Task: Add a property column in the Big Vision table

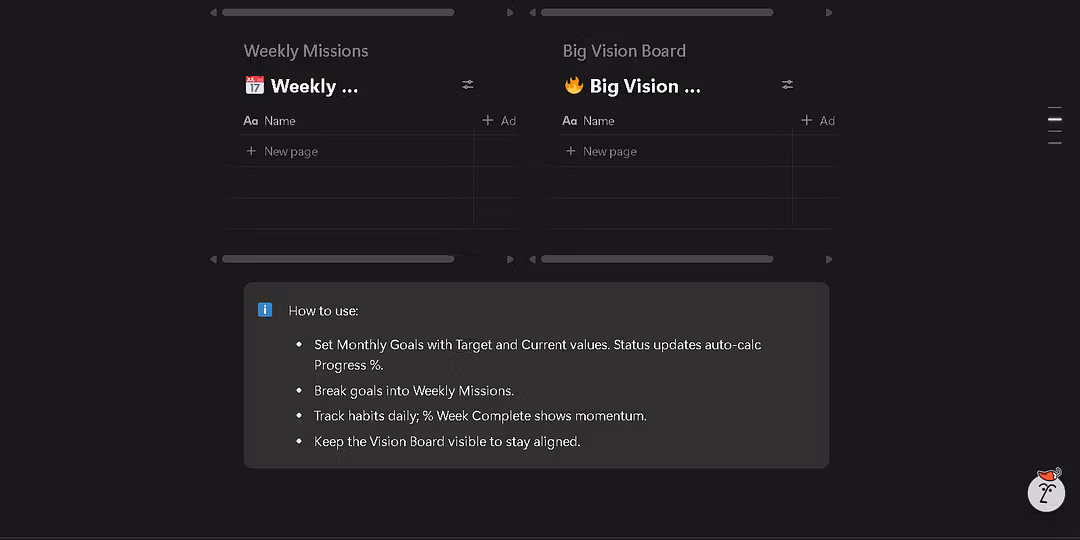Action: pos(818,121)
